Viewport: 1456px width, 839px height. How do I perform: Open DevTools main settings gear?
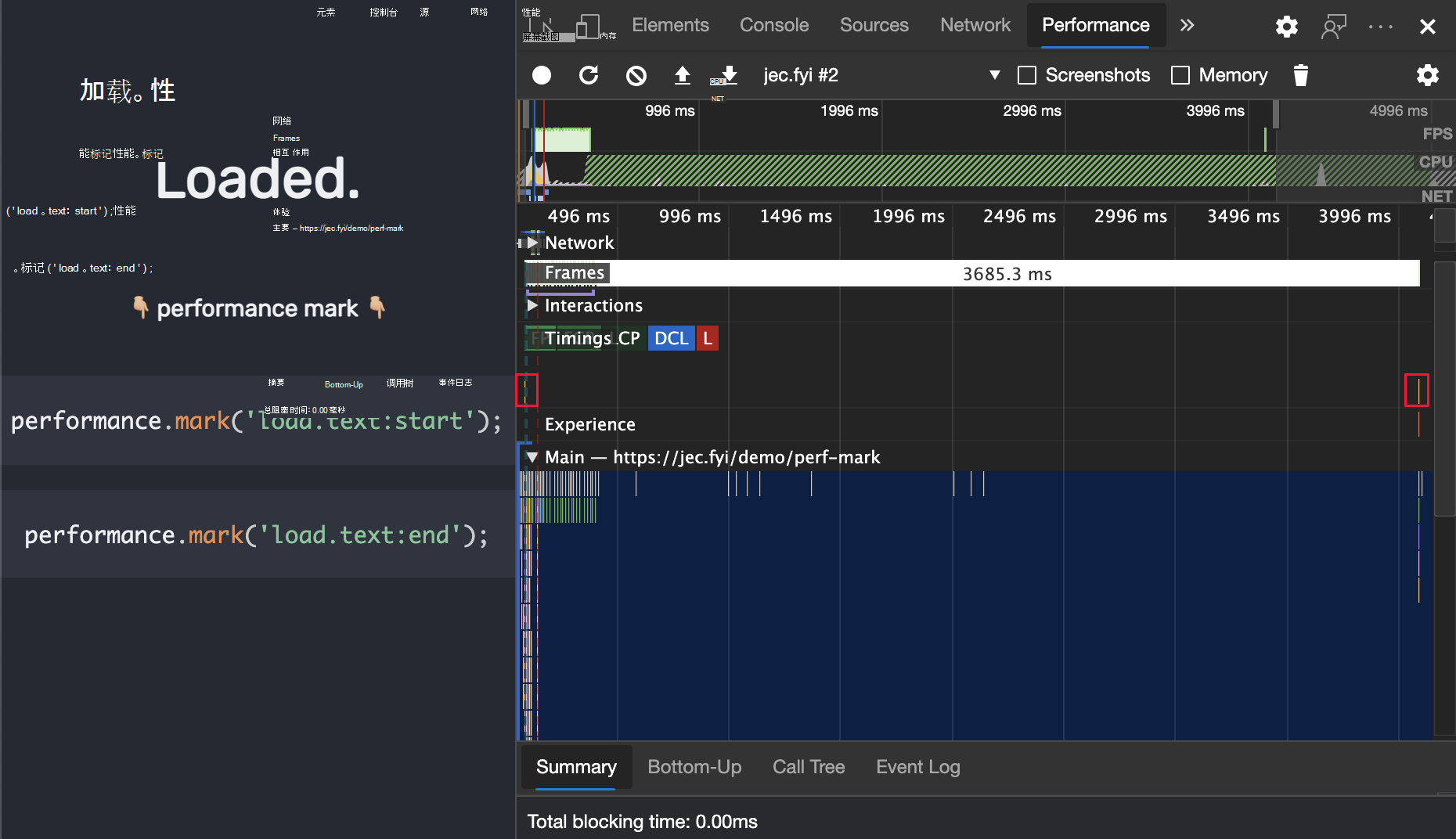(1286, 27)
